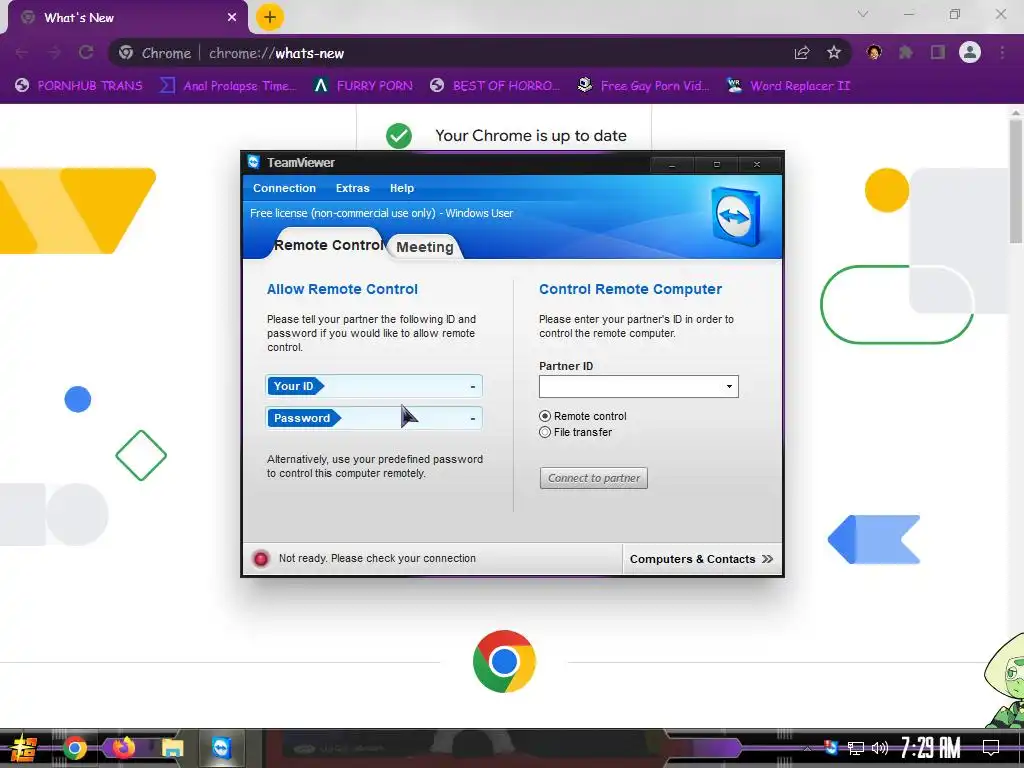Open Chrome extensions puzzle icon

click(x=906, y=53)
